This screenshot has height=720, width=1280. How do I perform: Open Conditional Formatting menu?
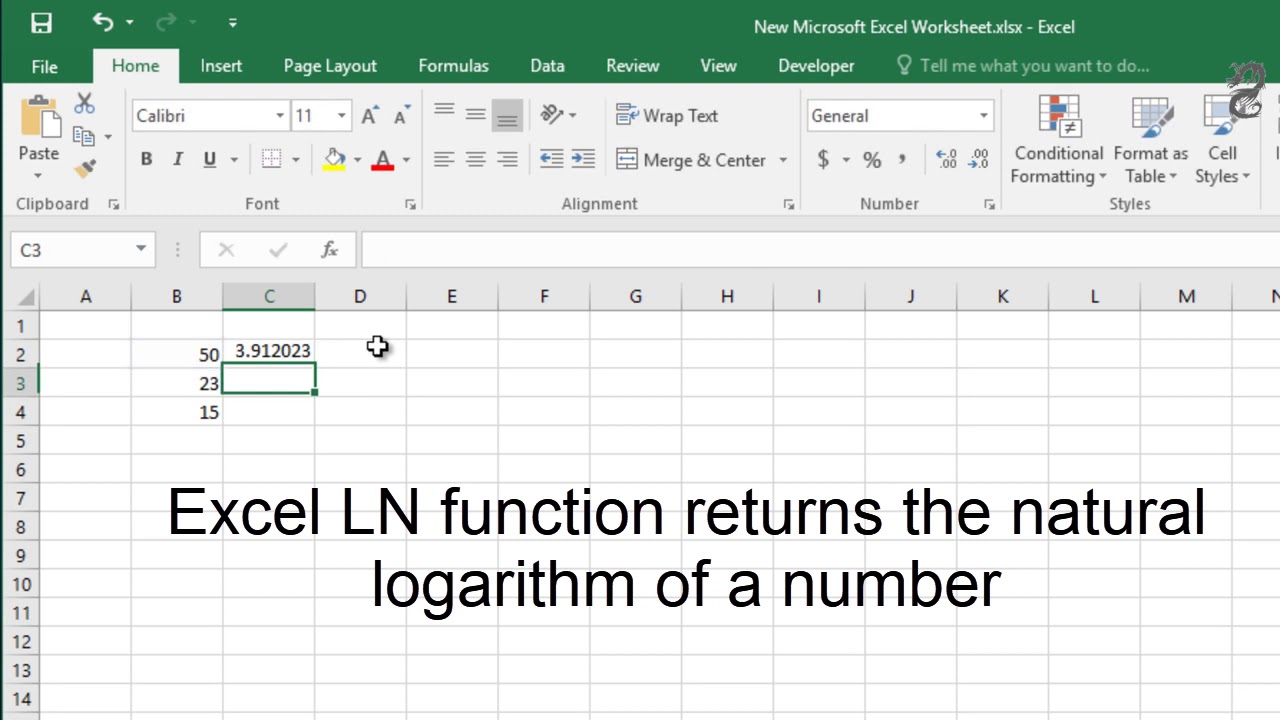(x=1059, y=140)
